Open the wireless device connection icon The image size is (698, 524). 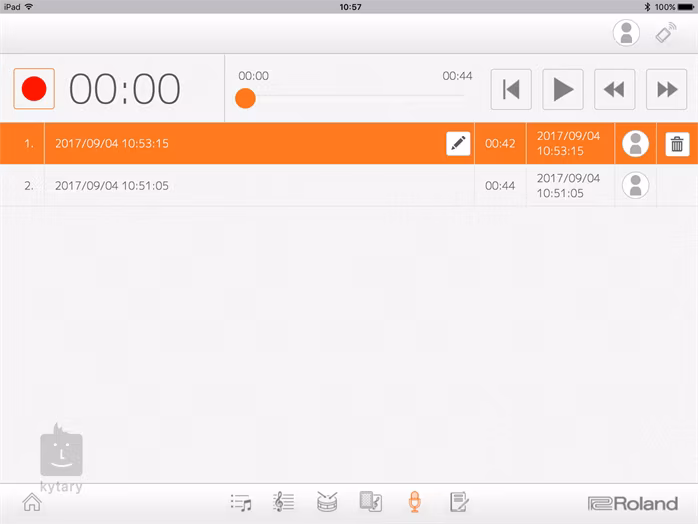coord(666,33)
